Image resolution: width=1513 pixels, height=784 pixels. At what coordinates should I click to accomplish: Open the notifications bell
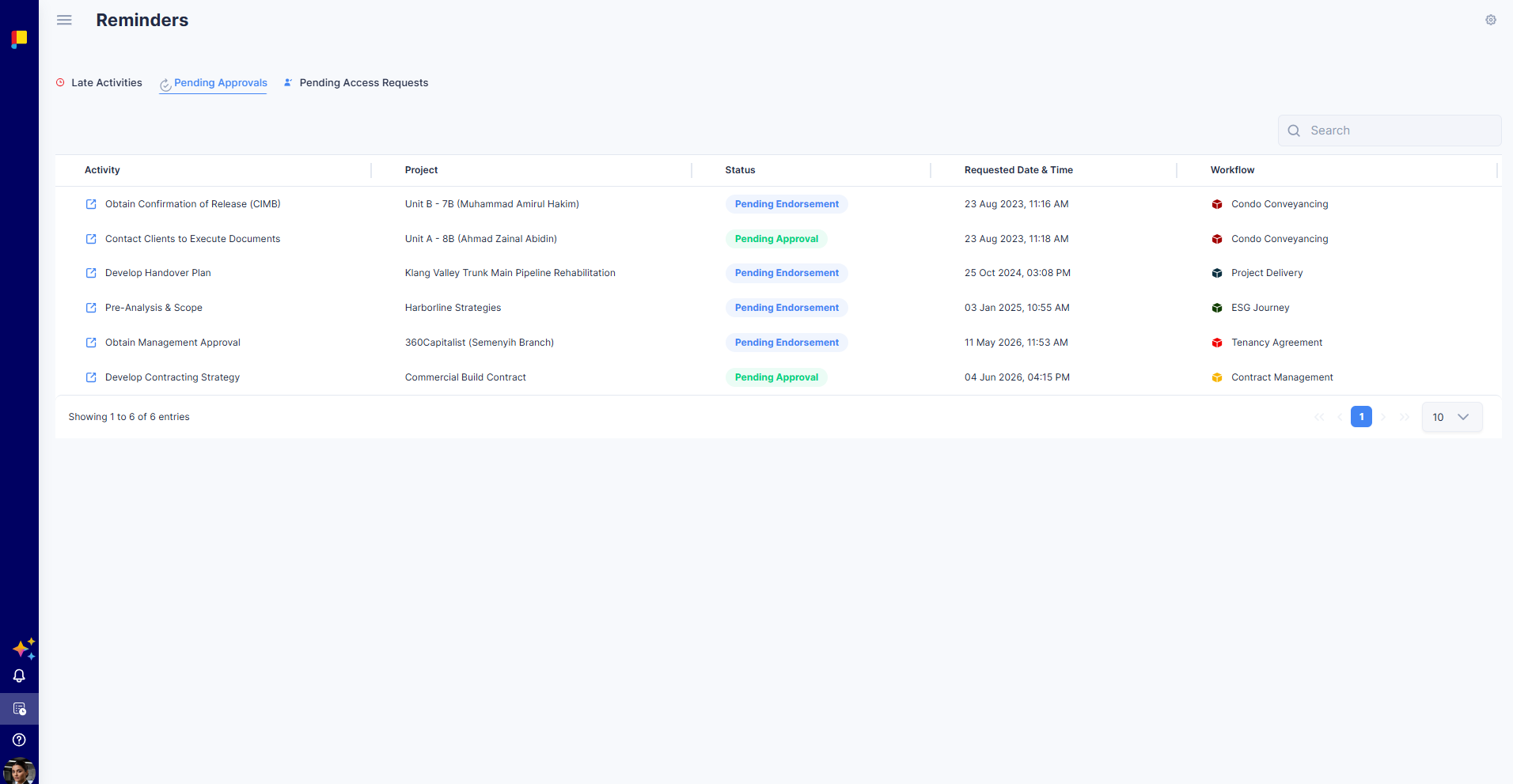19,676
